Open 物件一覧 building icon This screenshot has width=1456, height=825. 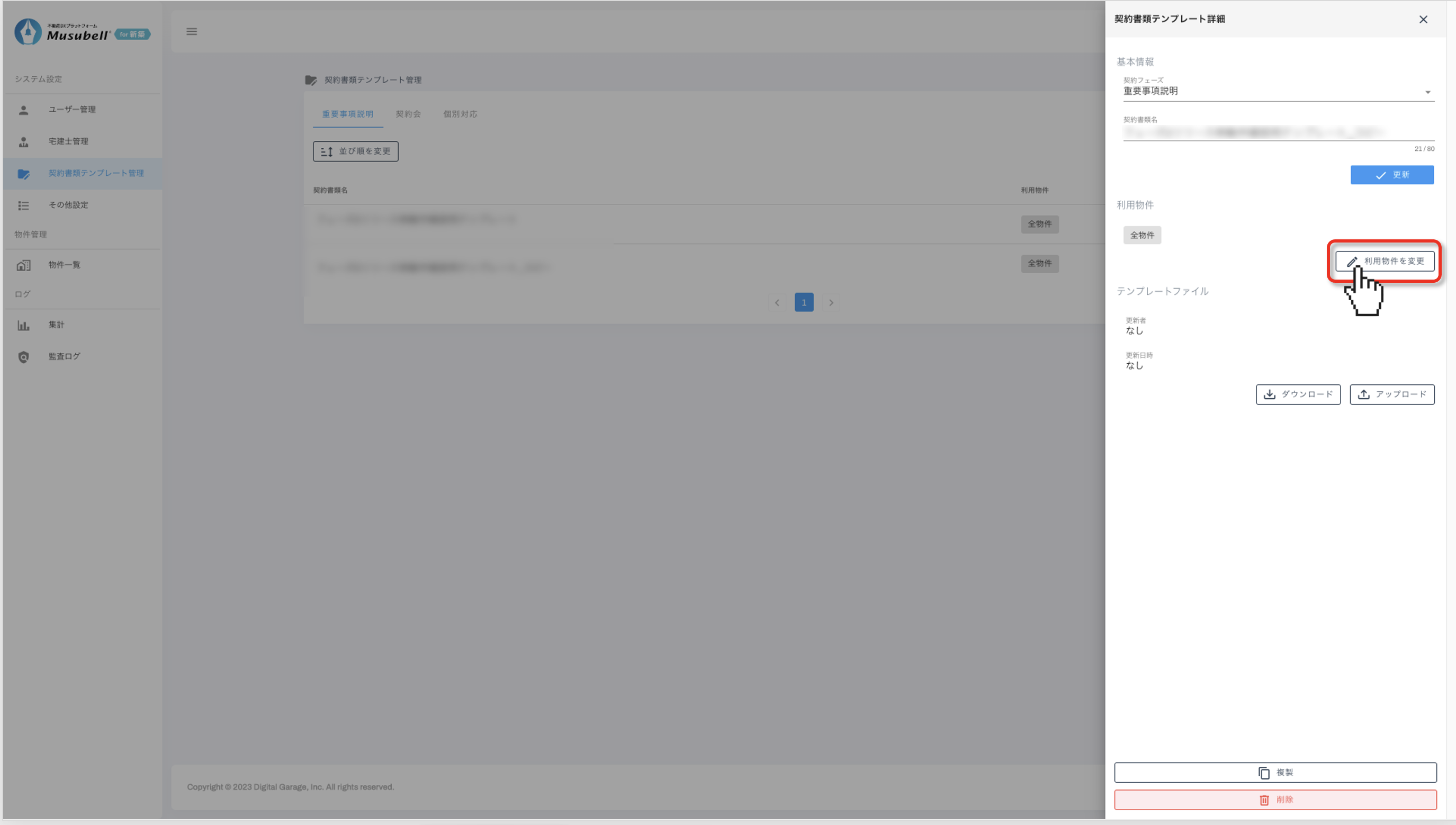tap(23, 265)
